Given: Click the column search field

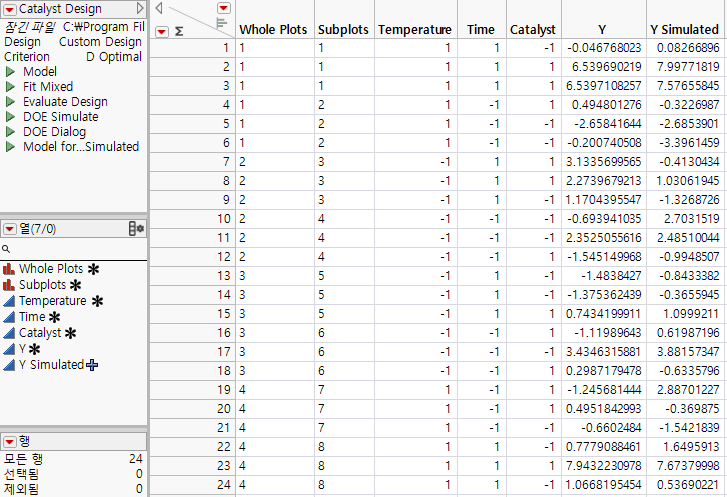Looking at the screenshot, I should (74, 249).
